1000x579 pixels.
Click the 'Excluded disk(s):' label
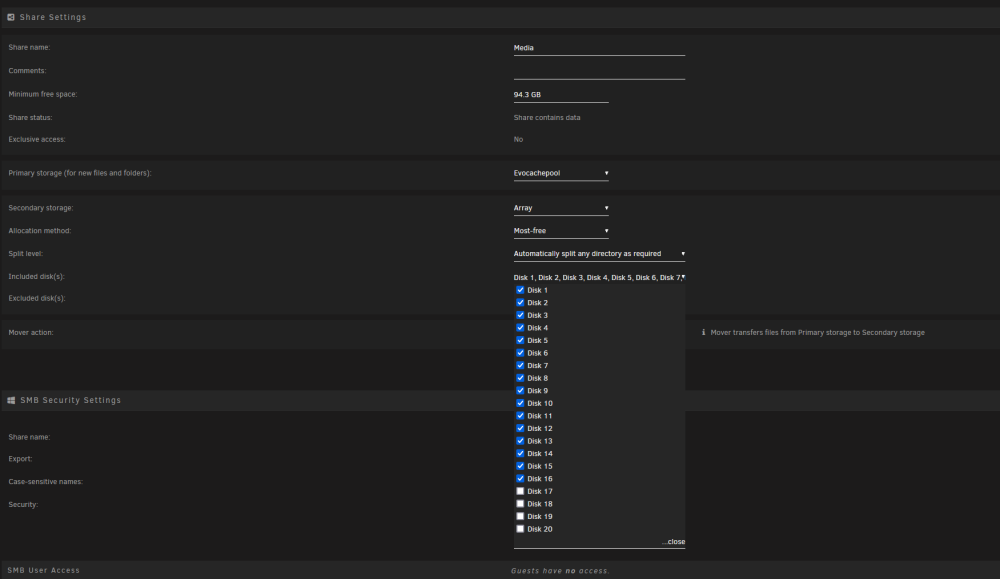[x=36, y=298]
